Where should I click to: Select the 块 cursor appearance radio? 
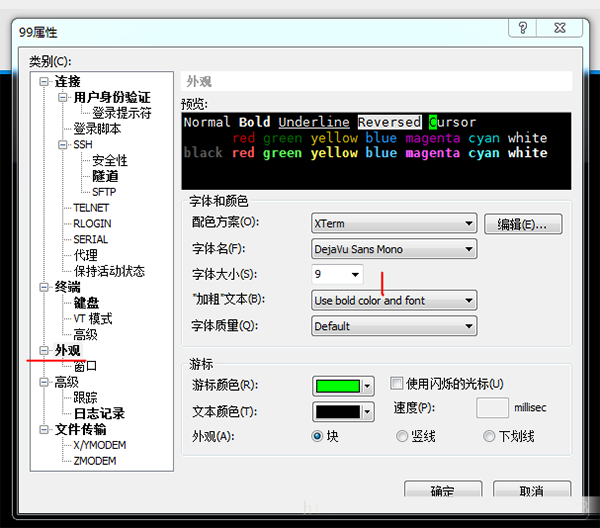coord(318,436)
